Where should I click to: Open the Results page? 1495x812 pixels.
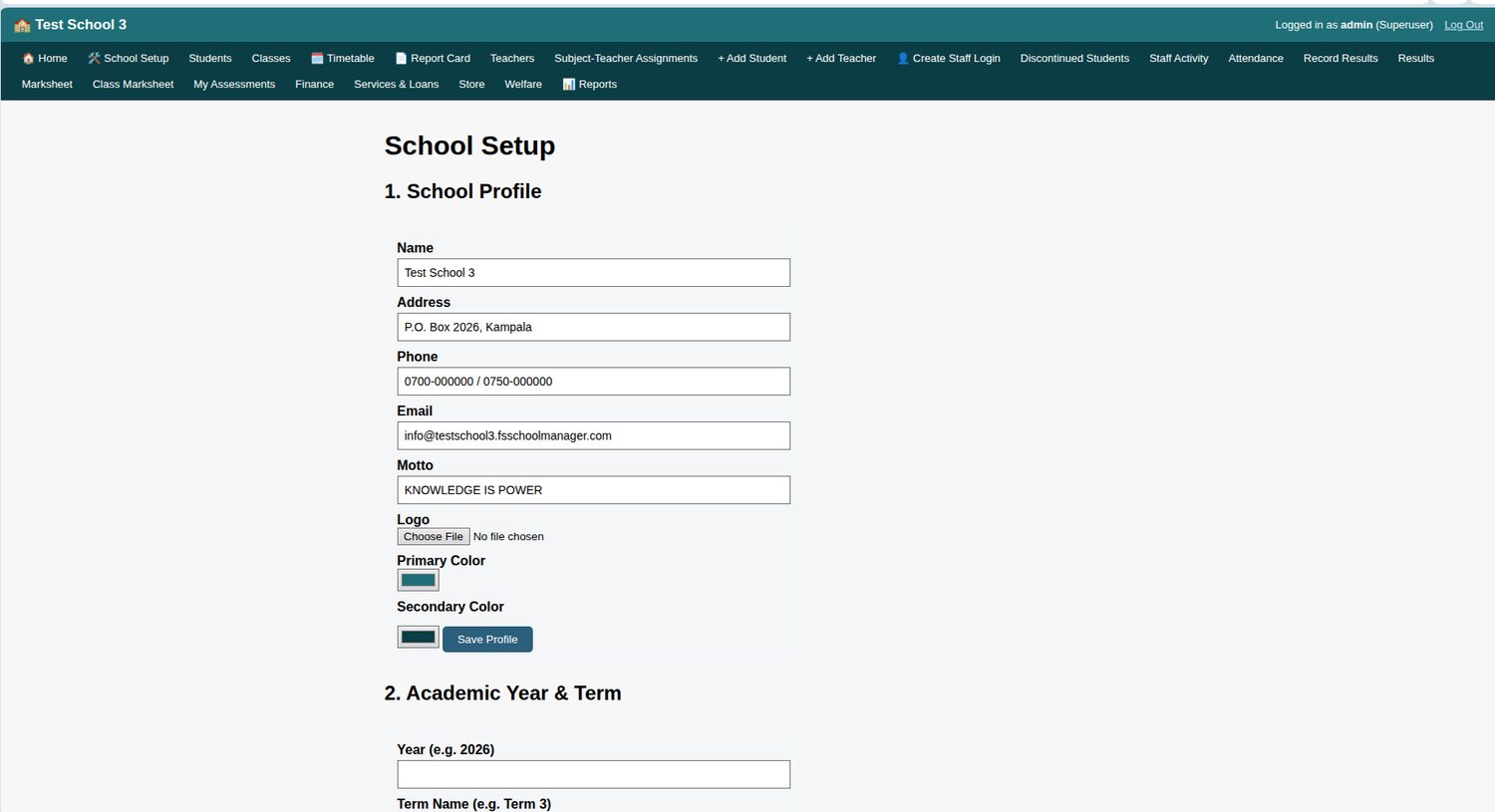click(x=1415, y=59)
